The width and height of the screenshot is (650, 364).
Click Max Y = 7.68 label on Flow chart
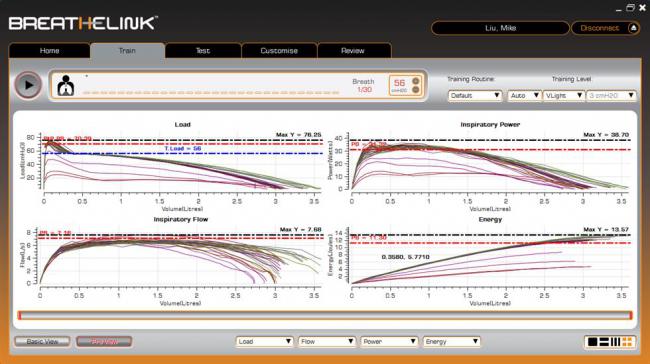click(301, 229)
